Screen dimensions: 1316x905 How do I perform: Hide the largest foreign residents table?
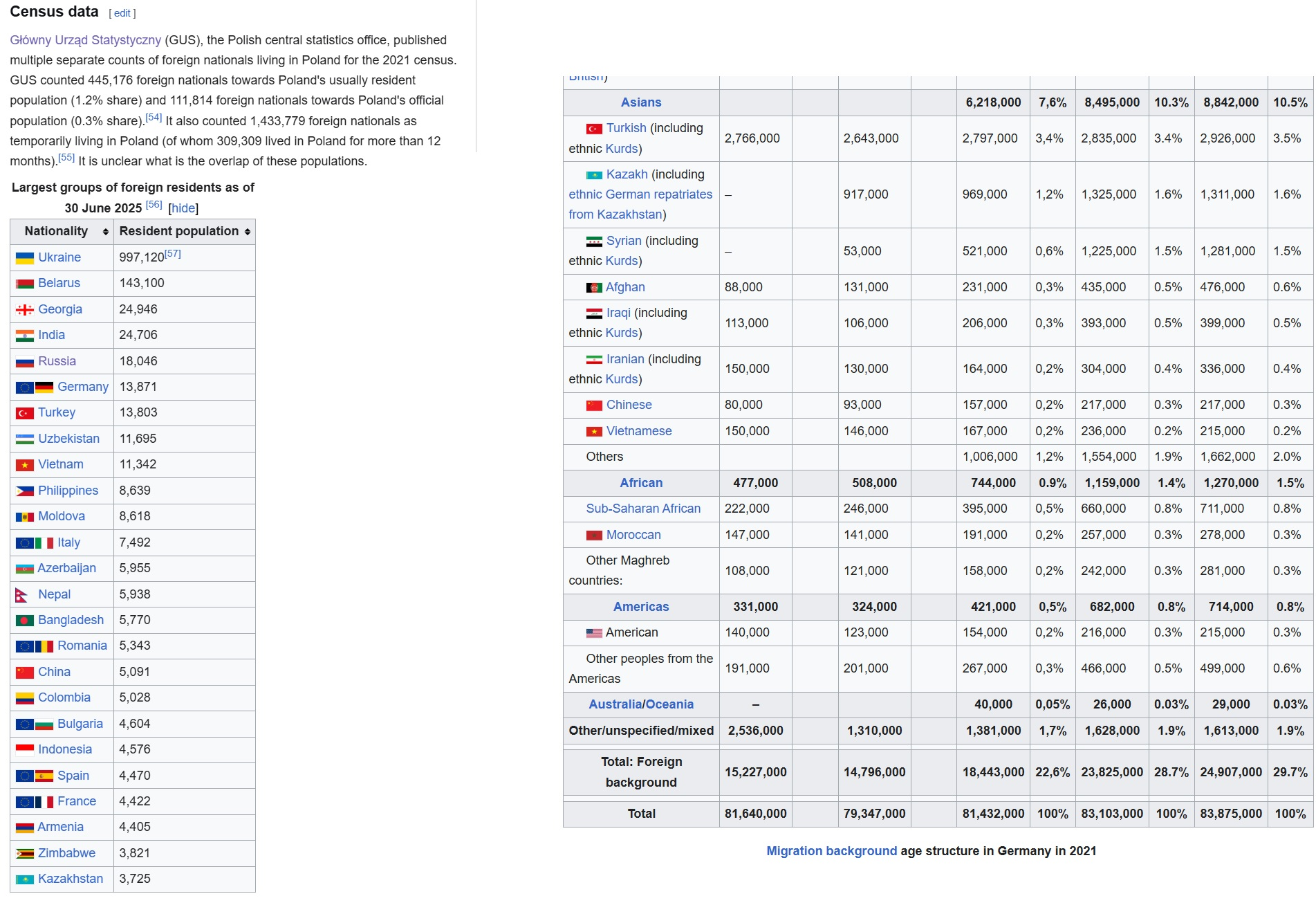[183, 208]
